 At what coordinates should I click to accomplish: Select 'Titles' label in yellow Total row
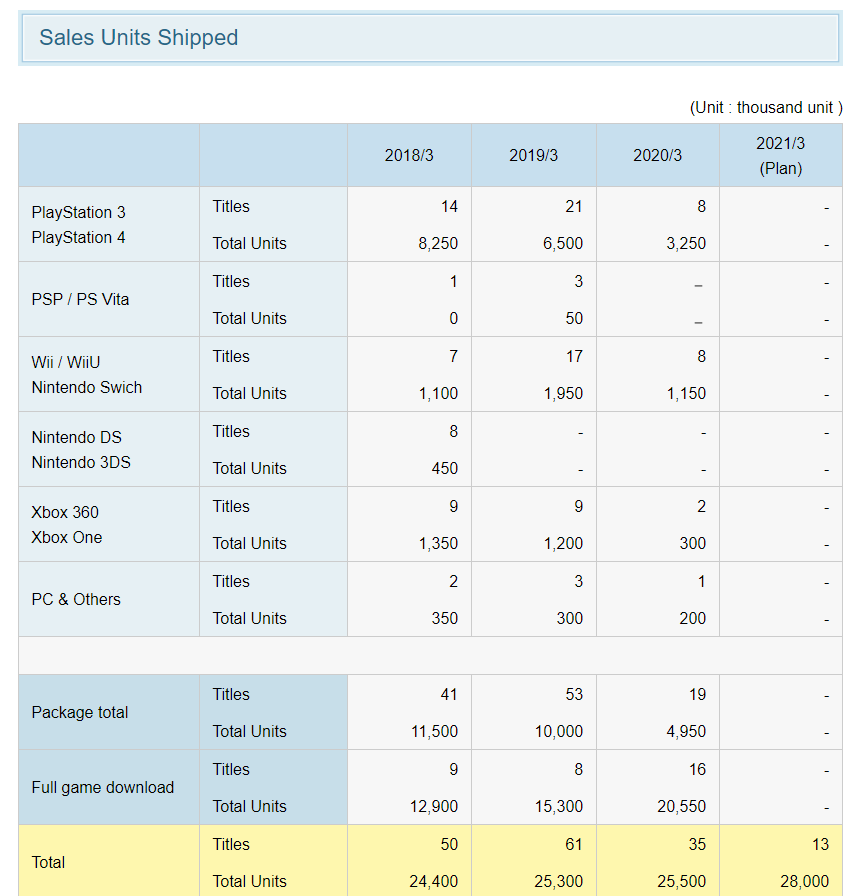(231, 844)
